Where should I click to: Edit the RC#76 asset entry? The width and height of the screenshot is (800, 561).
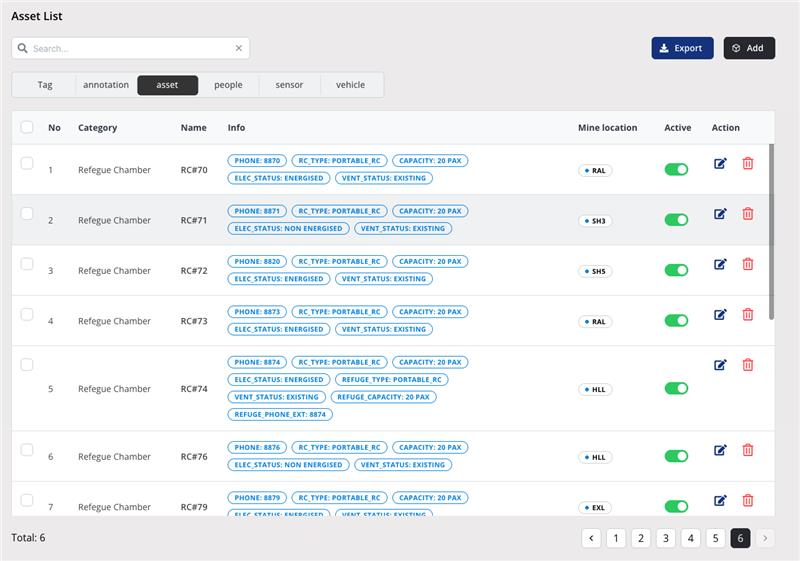[x=720, y=450]
